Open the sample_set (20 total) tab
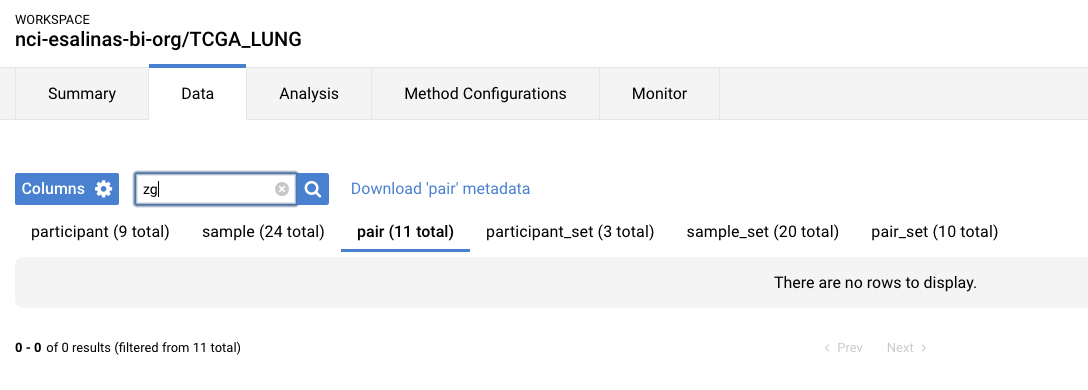Screen dimensions: 1088x390 pyautogui.click(x=763, y=232)
